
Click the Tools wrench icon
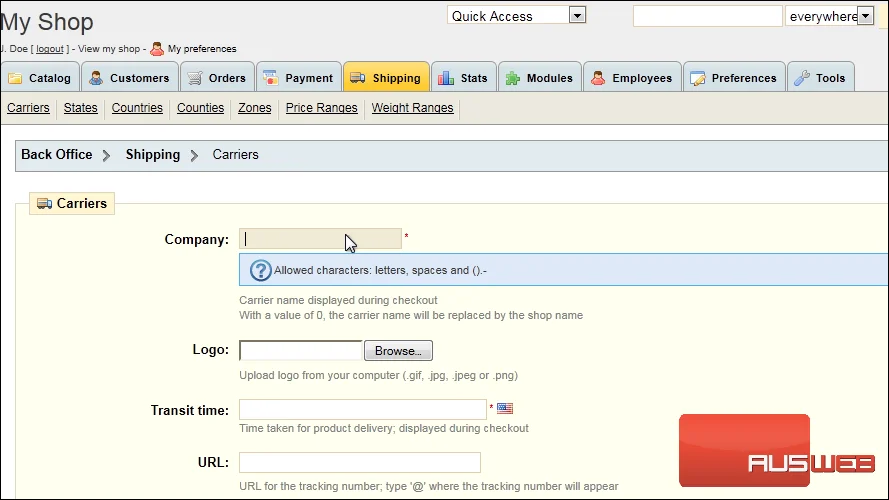[802, 78]
